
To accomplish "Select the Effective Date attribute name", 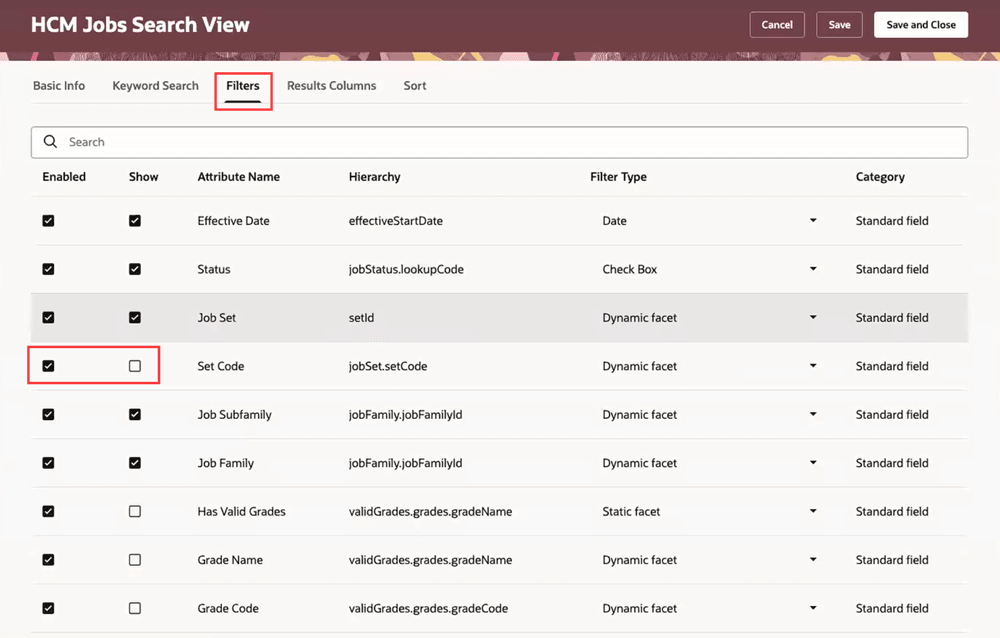I will click(x=233, y=221).
